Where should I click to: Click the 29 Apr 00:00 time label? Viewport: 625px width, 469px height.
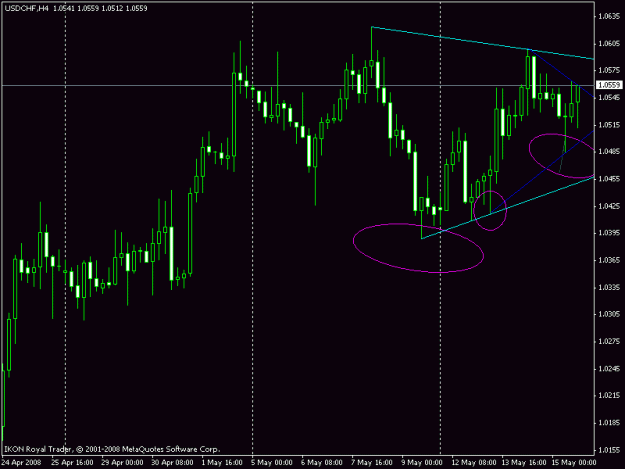click(x=122, y=463)
